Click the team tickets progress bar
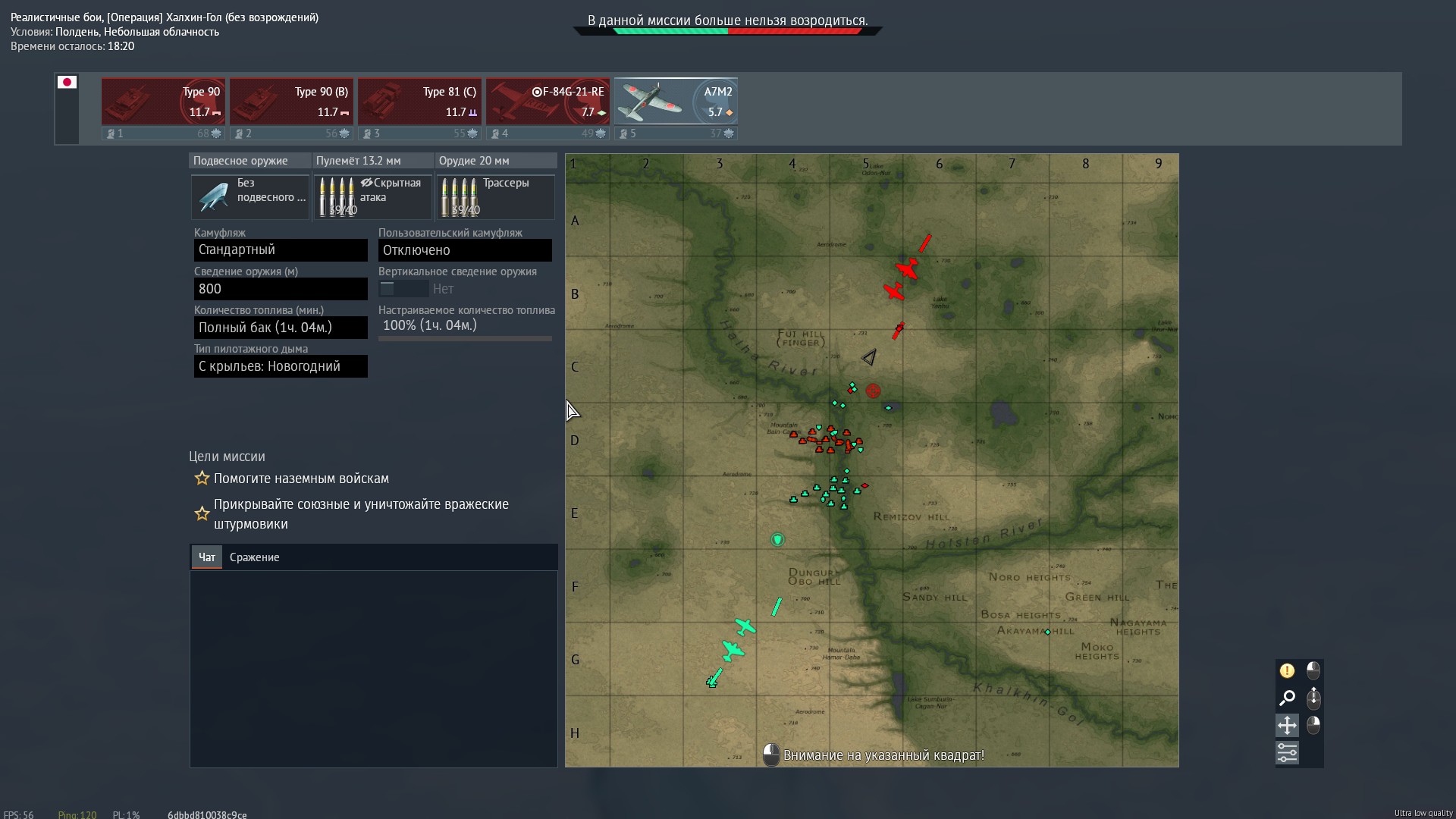The width and height of the screenshot is (1456, 819). coord(728,31)
